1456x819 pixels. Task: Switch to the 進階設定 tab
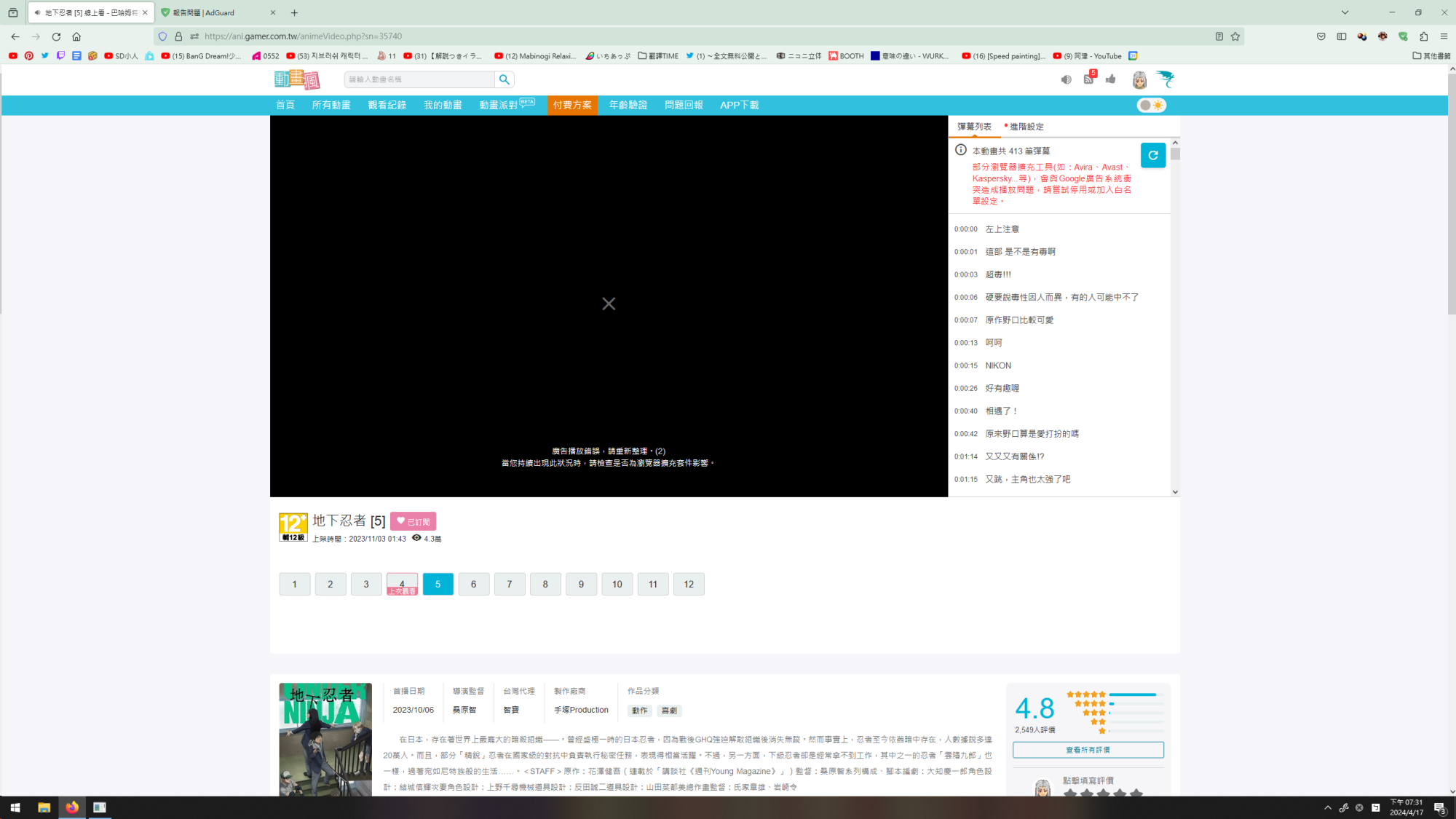coord(1026,127)
